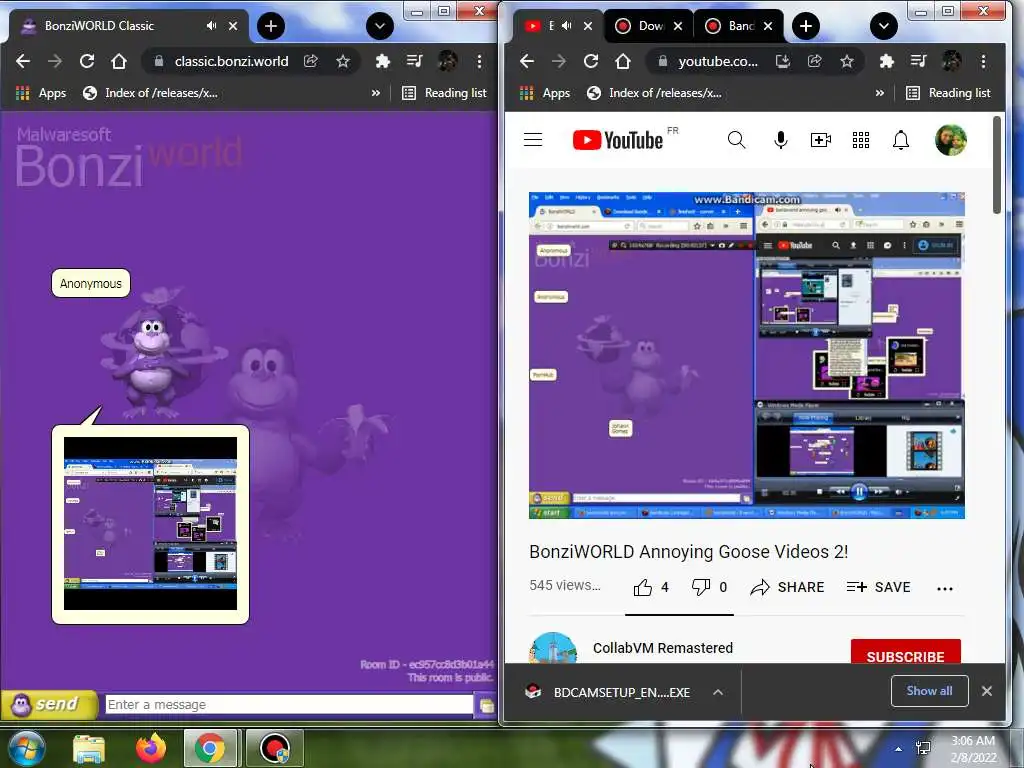This screenshot has width=1024, height=768.
Task: Open media controls in BonziWORLD window
Action: coord(414,61)
